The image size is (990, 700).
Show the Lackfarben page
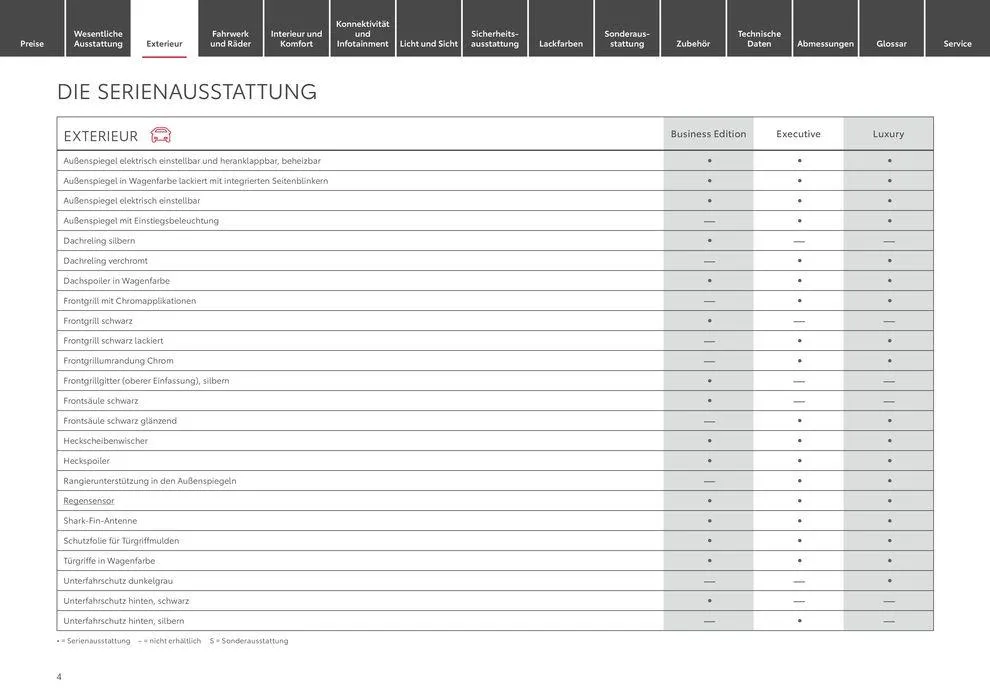(x=561, y=43)
